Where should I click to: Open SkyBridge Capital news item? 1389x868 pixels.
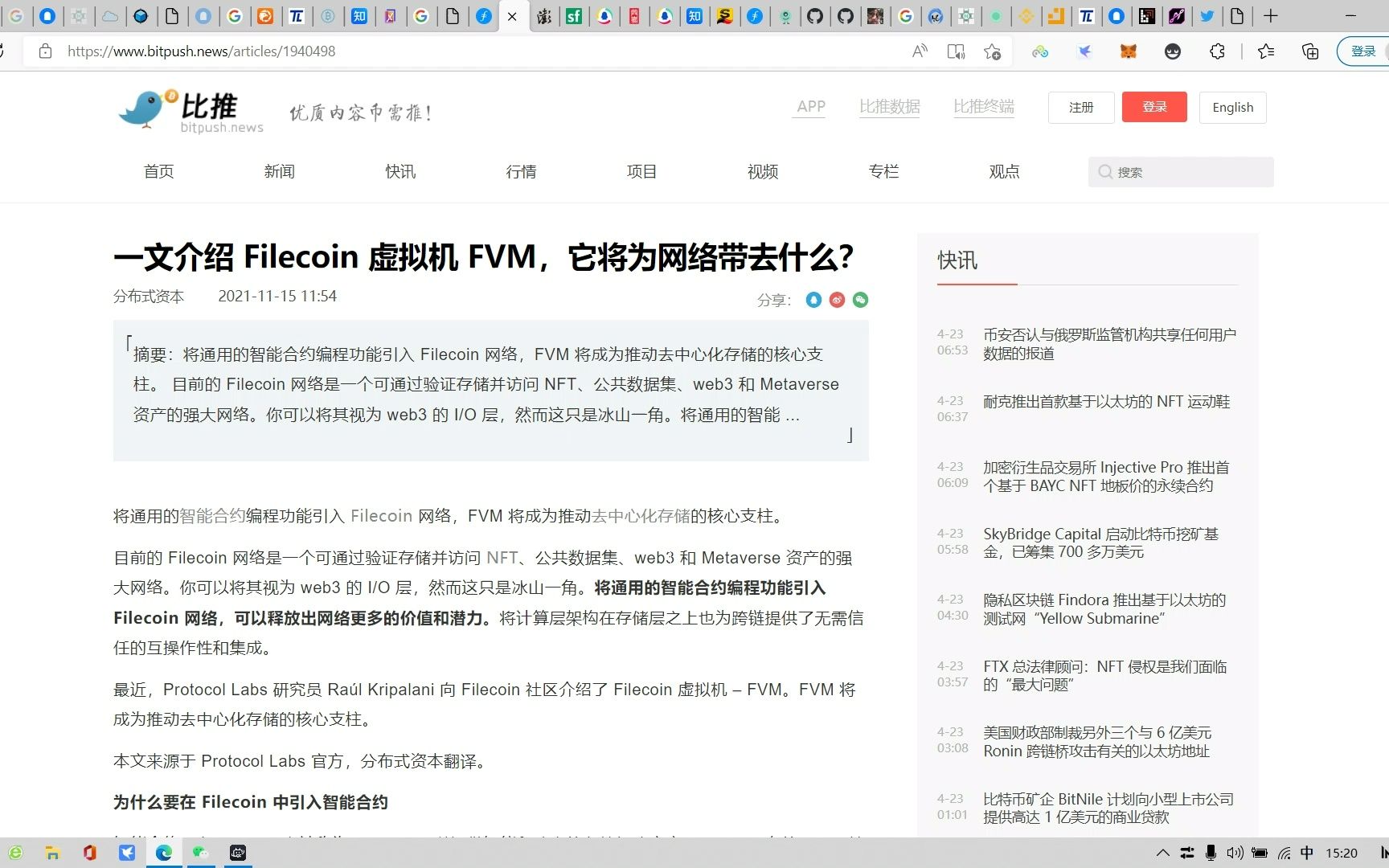[x=1100, y=542]
